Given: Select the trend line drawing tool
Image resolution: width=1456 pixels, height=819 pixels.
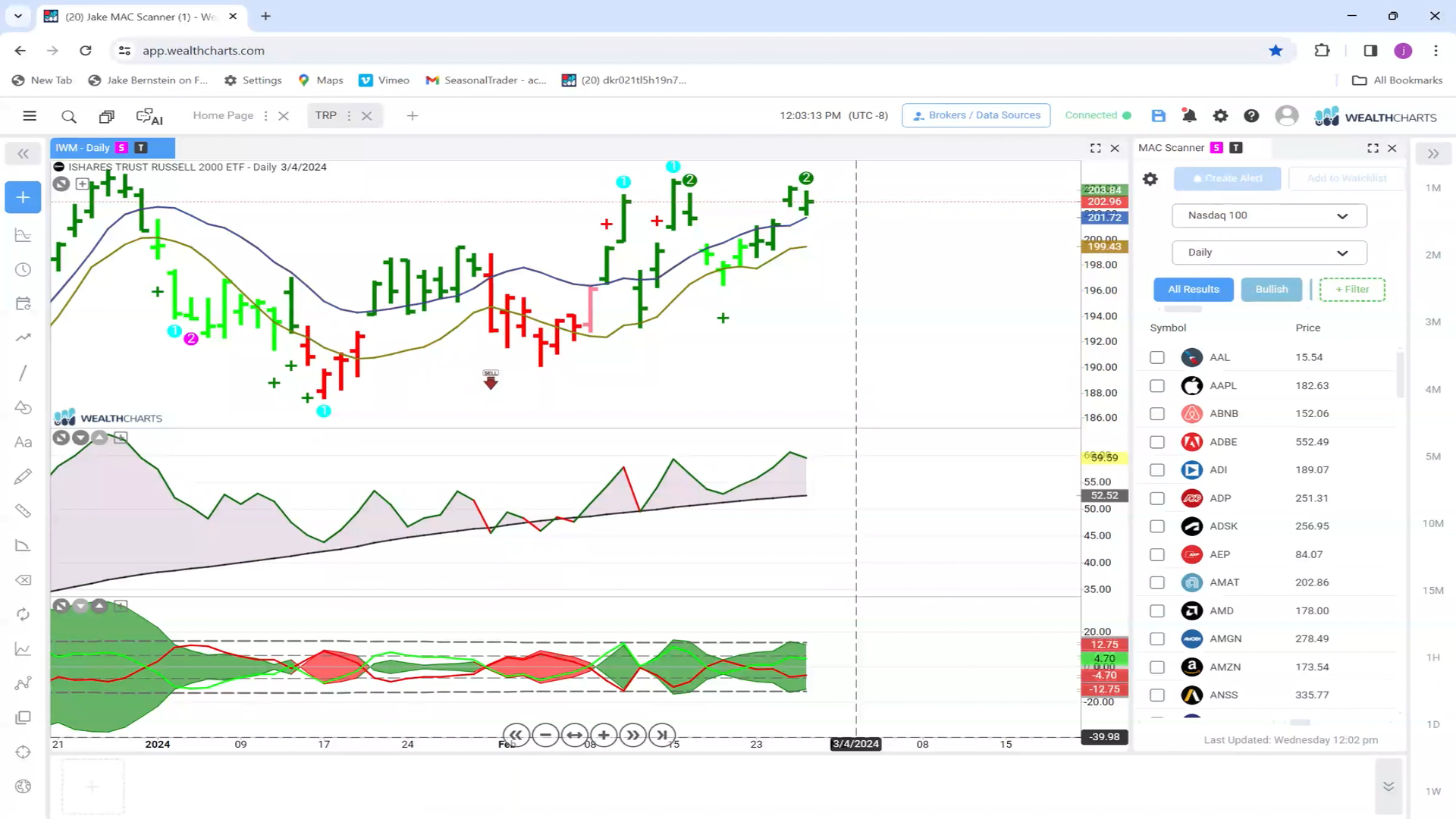Looking at the screenshot, I should [23, 373].
